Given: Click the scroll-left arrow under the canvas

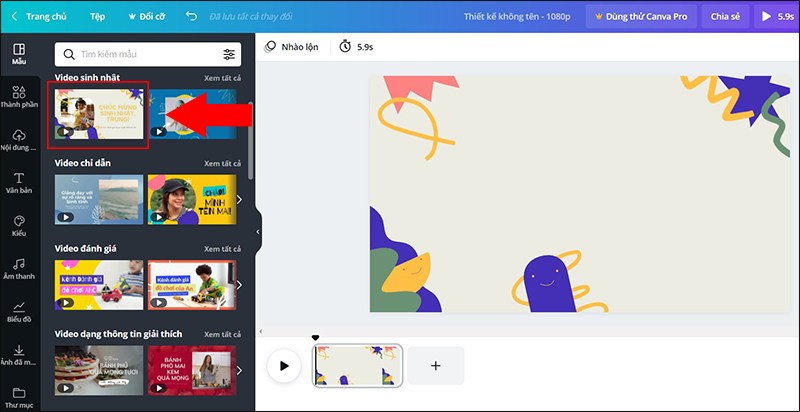Looking at the screenshot, I should [x=260, y=332].
